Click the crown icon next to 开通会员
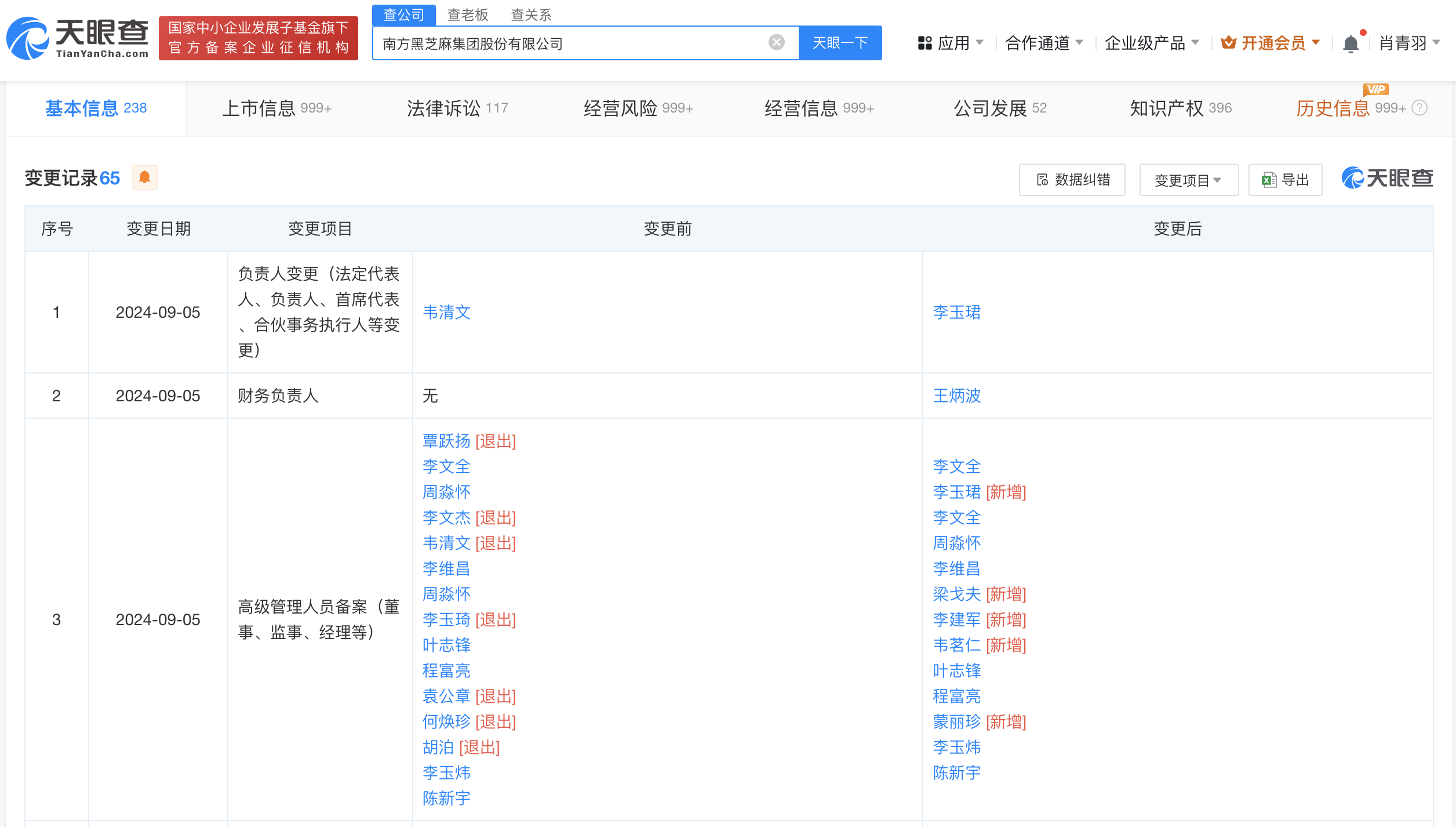 point(1229,42)
